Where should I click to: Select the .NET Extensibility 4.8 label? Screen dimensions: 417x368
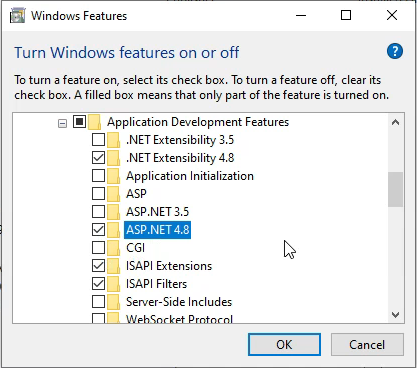point(180,158)
